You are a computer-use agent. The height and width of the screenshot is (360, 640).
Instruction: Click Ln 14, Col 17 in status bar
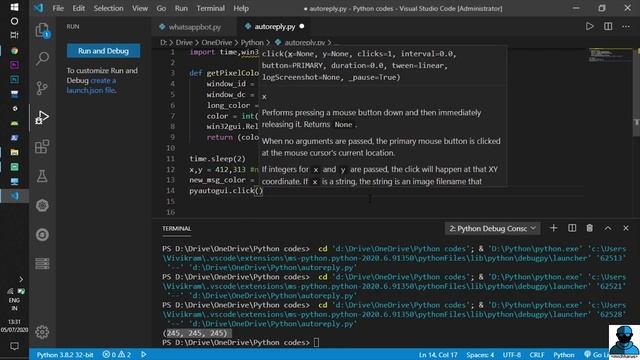pyautogui.click(x=438, y=355)
